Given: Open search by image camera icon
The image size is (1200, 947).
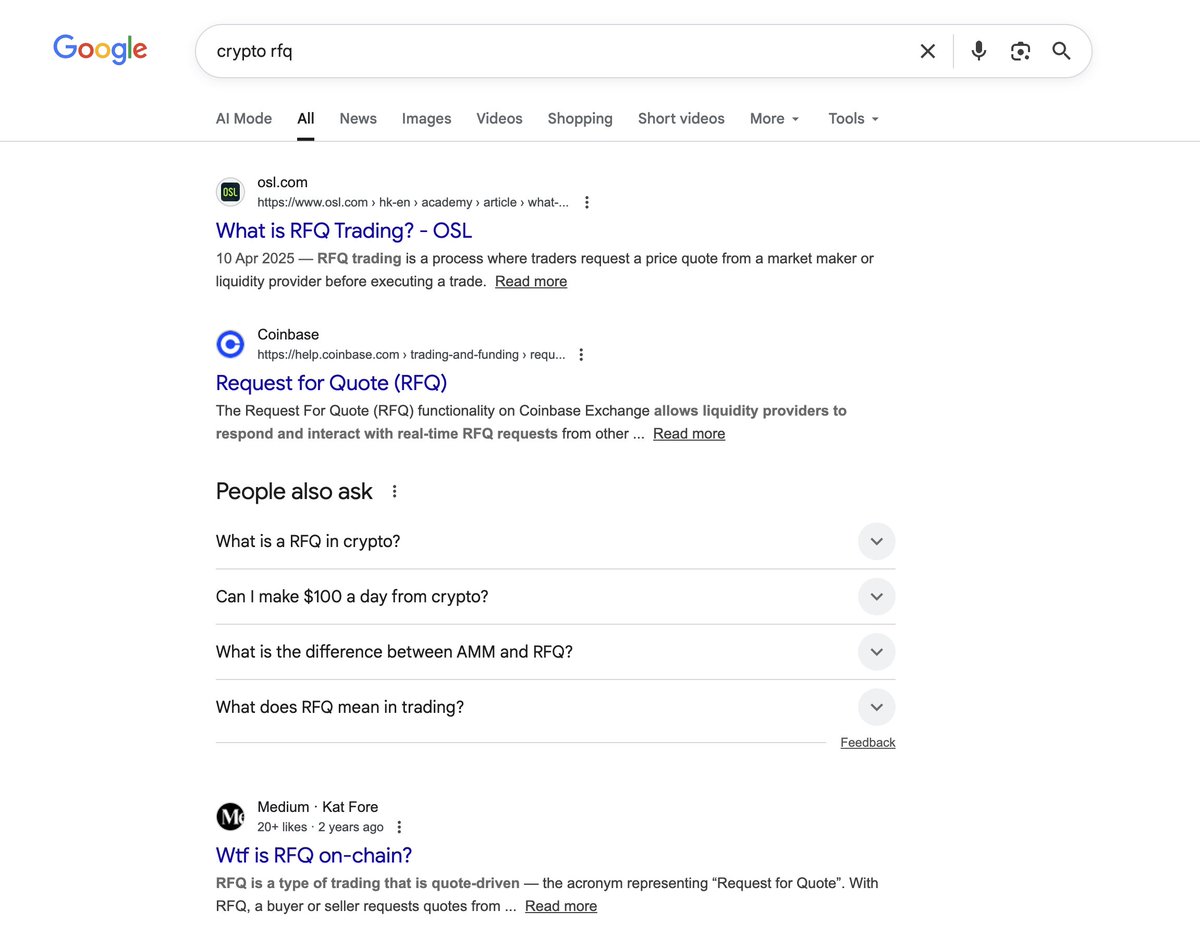Looking at the screenshot, I should click(x=1020, y=51).
